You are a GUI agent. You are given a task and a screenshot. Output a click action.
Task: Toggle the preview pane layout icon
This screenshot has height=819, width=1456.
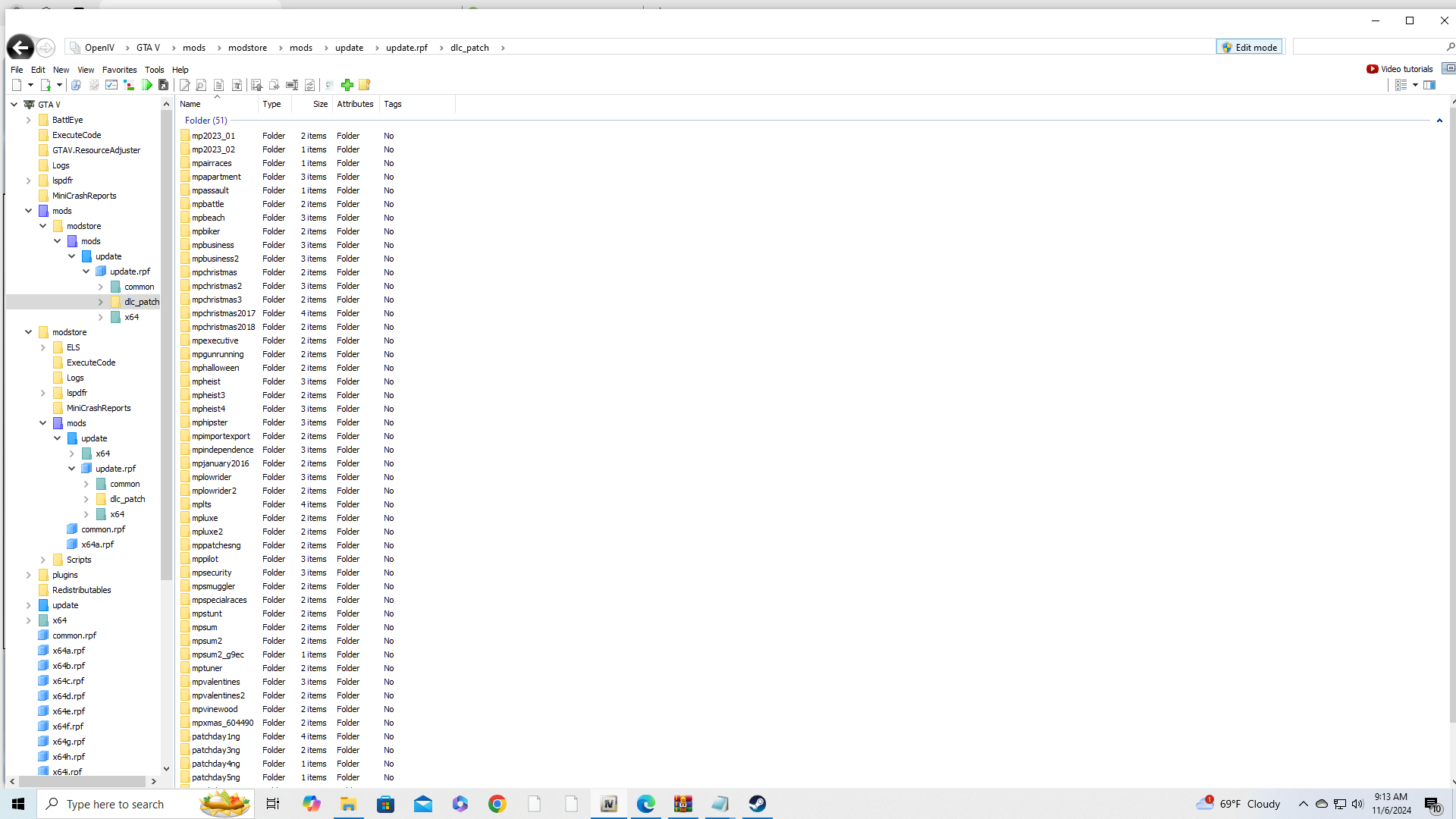coord(1429,85)
